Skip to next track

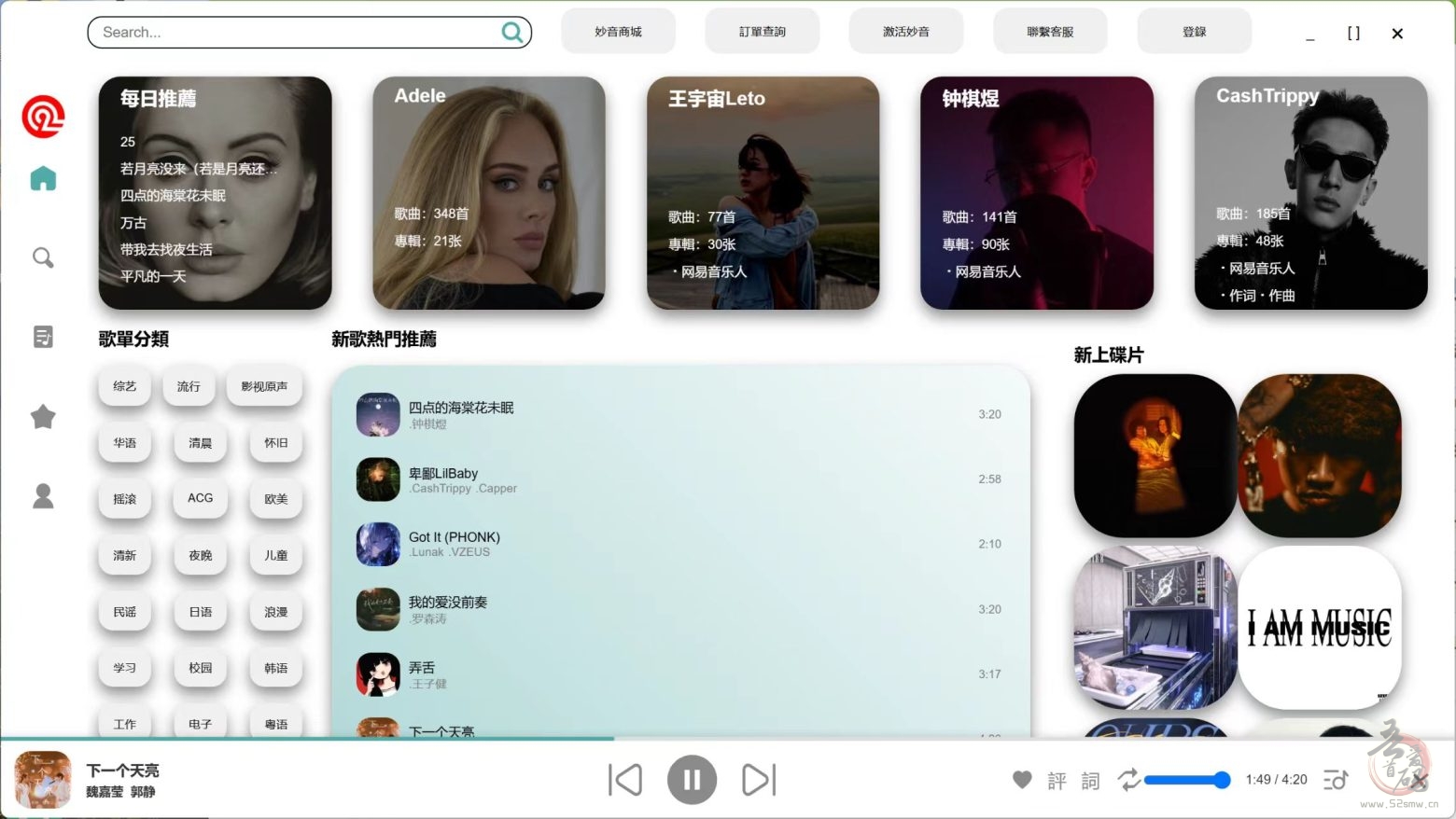point(759,780)
